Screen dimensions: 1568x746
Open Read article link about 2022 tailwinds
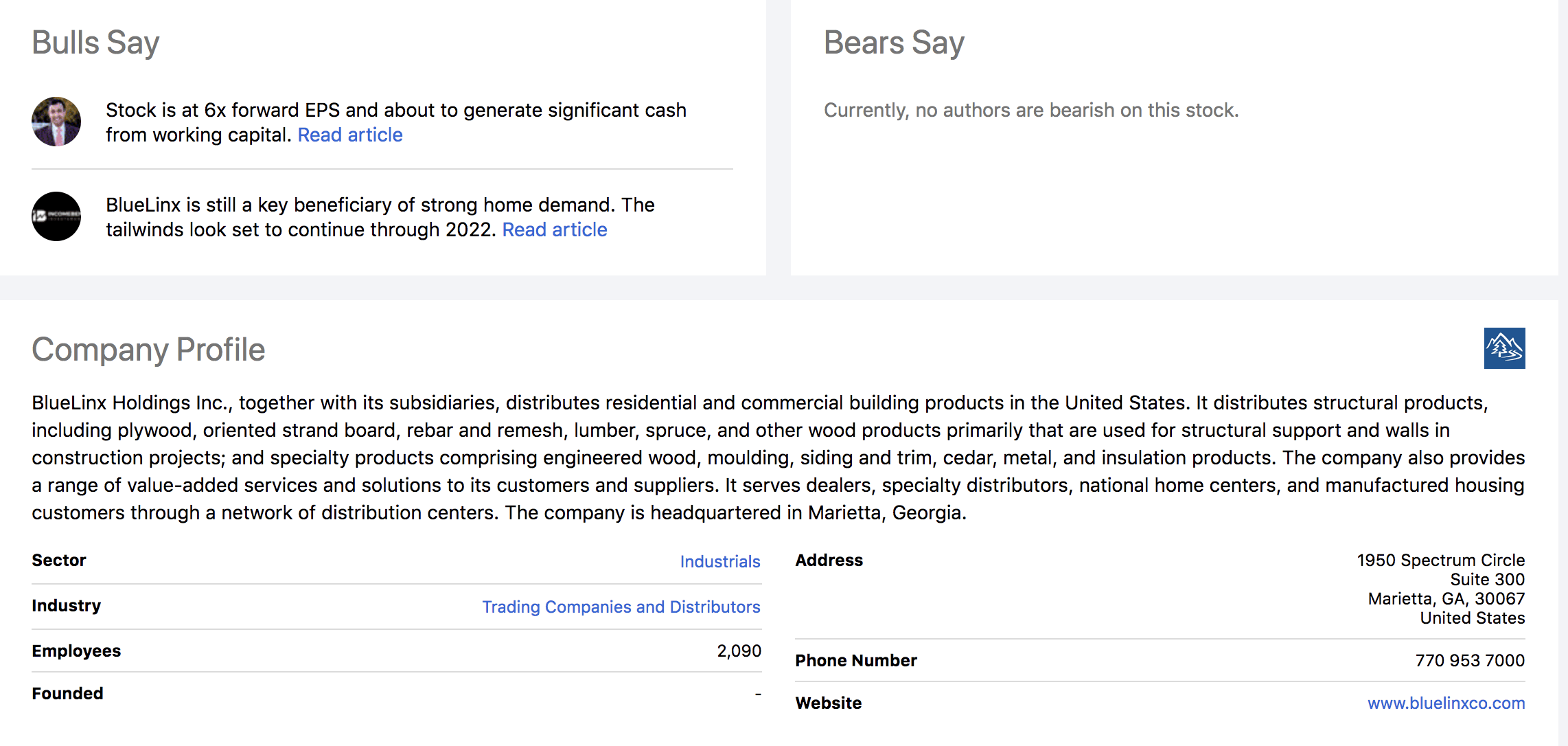(x=554, y=230)
